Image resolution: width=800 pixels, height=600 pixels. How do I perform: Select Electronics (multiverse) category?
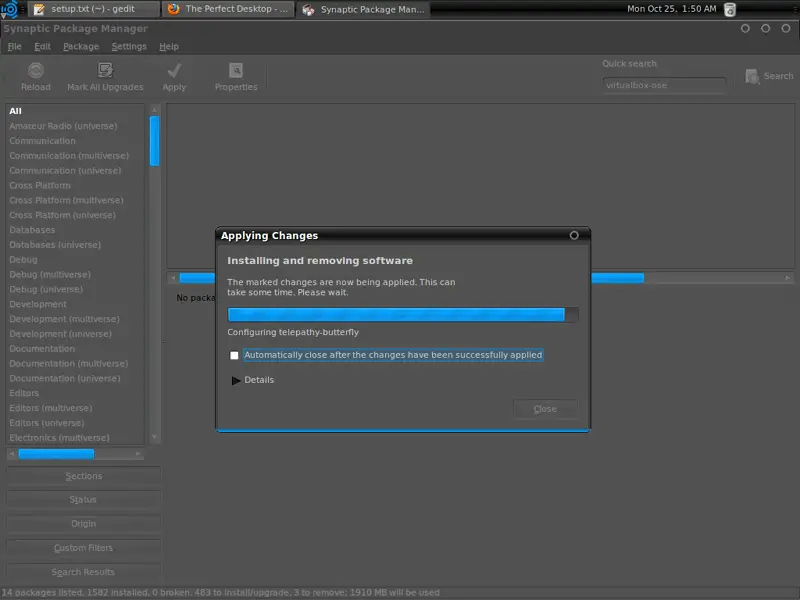(x=76, y=437)
